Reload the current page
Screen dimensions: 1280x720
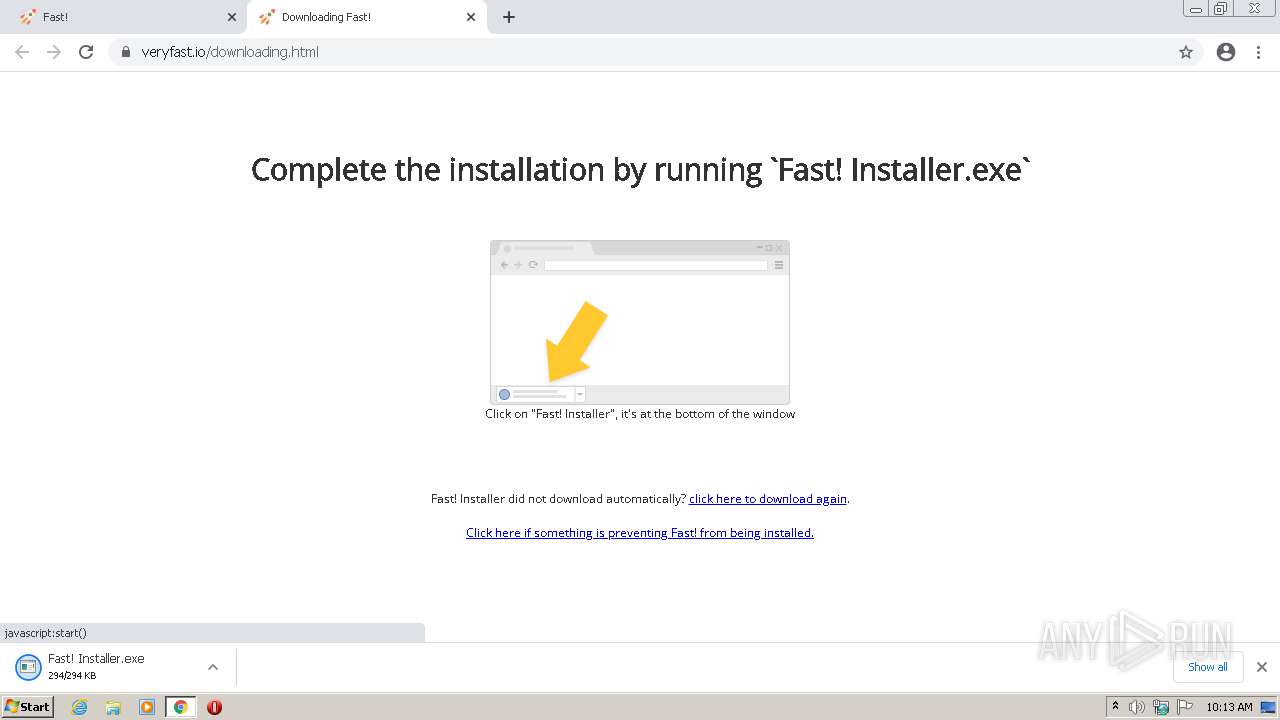click(86, 52)
